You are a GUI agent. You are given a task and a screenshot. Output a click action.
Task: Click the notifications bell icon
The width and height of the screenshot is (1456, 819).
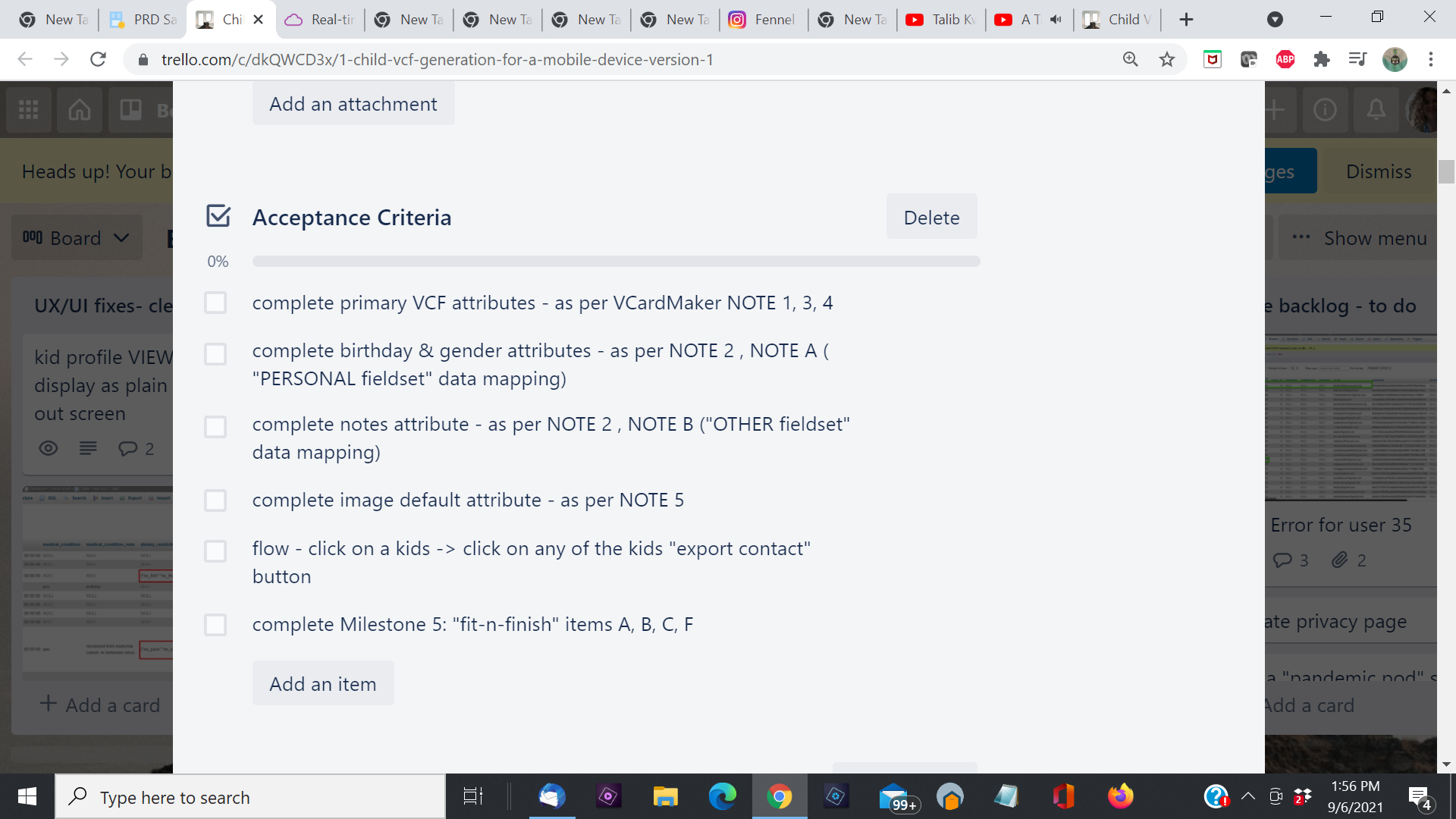click(x=1376, y=110)
